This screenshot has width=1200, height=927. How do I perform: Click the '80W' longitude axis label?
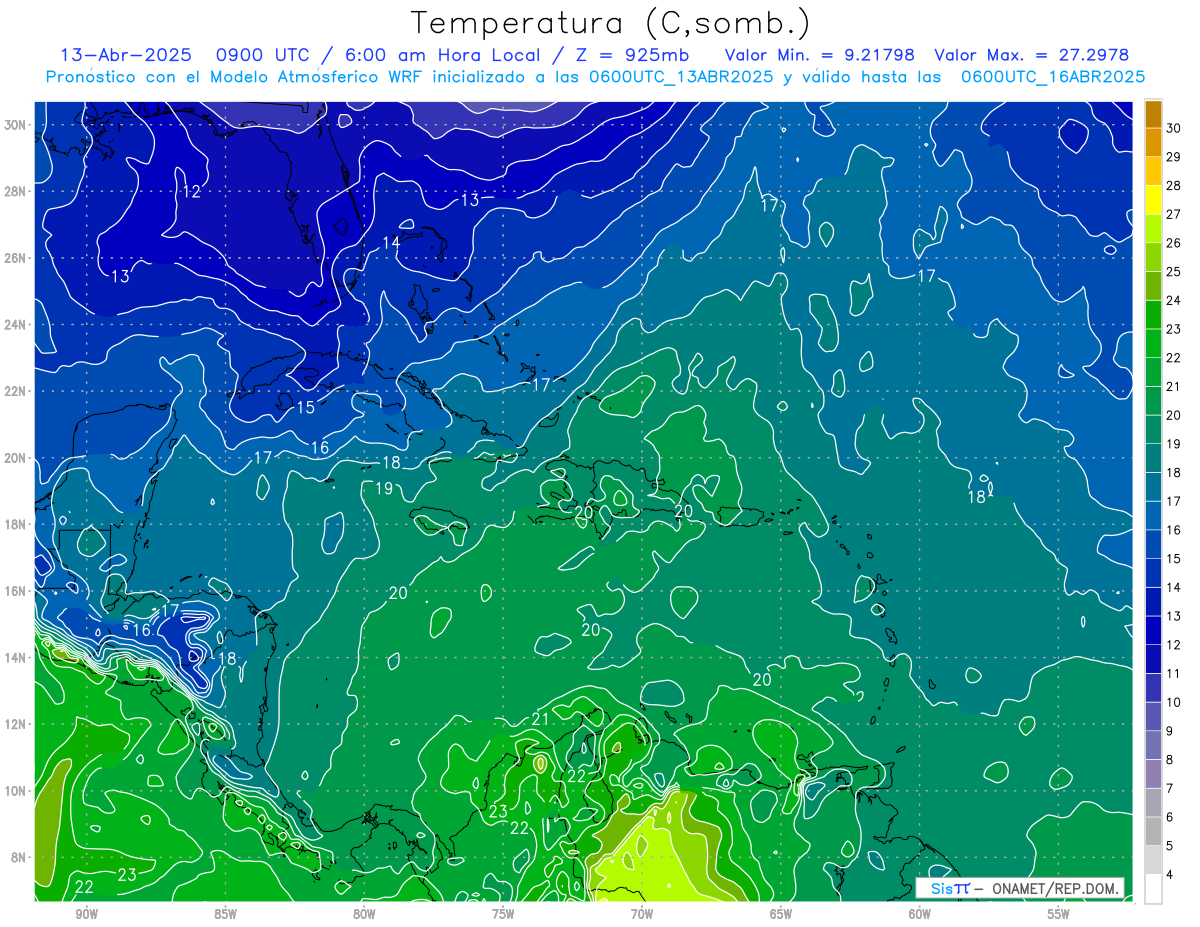coord(364,914)
